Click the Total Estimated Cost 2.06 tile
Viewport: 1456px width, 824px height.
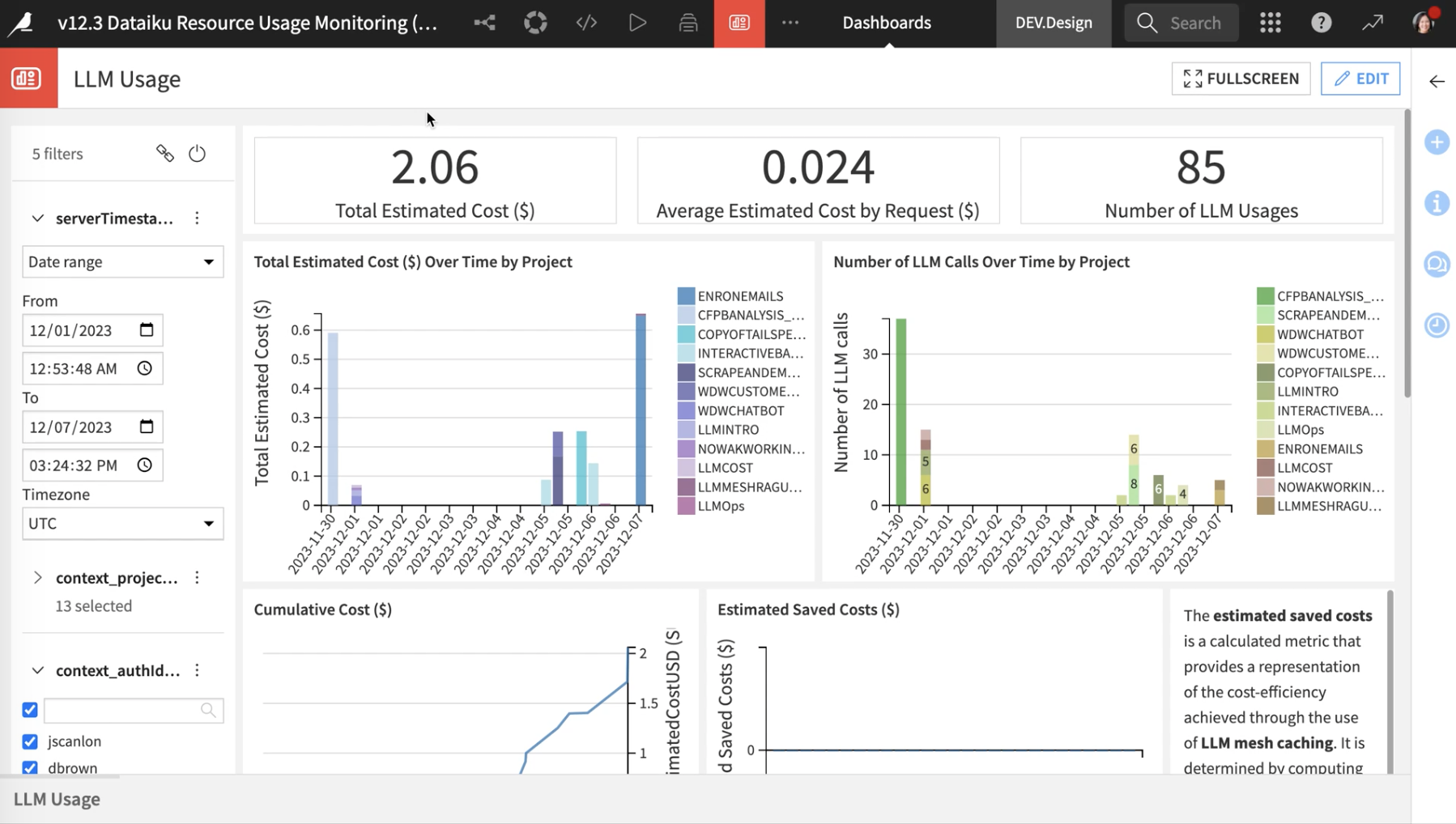coord(435,180)
